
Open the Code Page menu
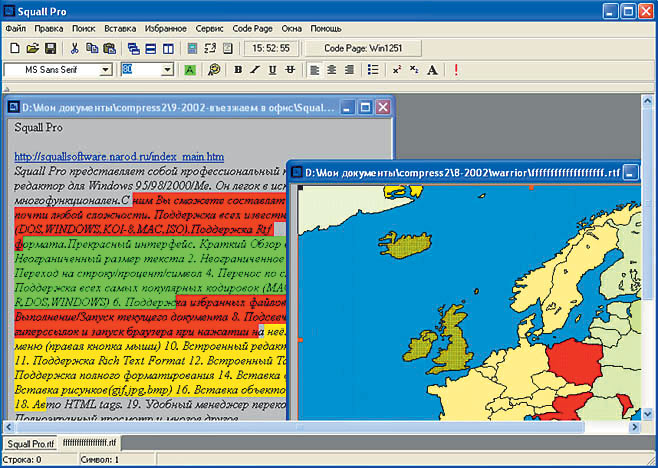[254, 28]
